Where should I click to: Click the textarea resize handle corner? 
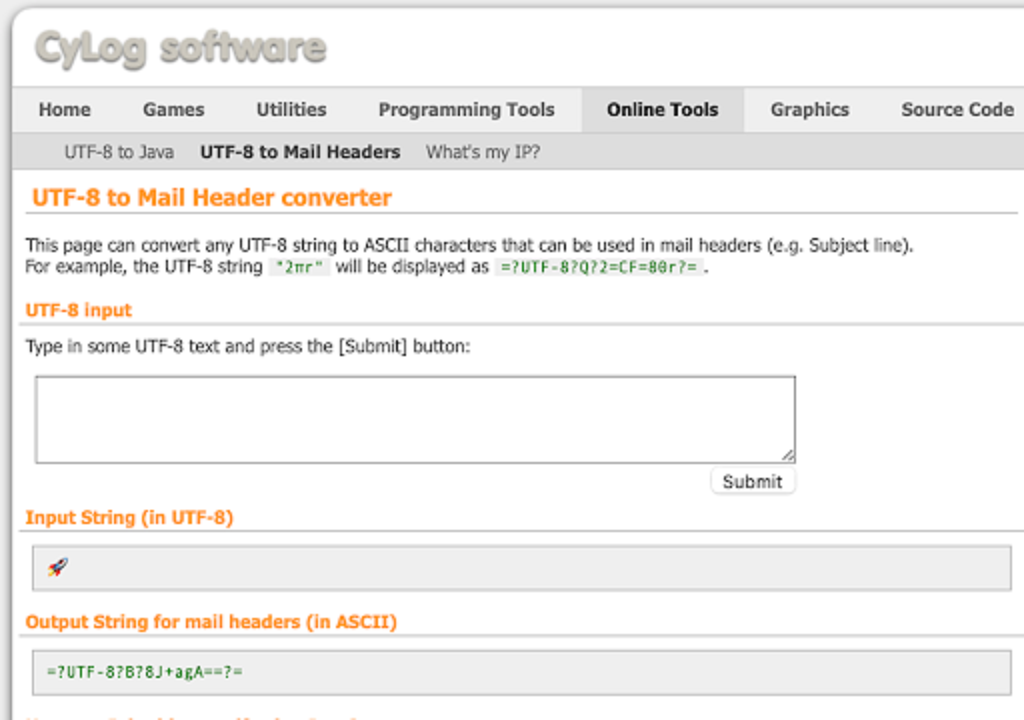click(788, 455)
